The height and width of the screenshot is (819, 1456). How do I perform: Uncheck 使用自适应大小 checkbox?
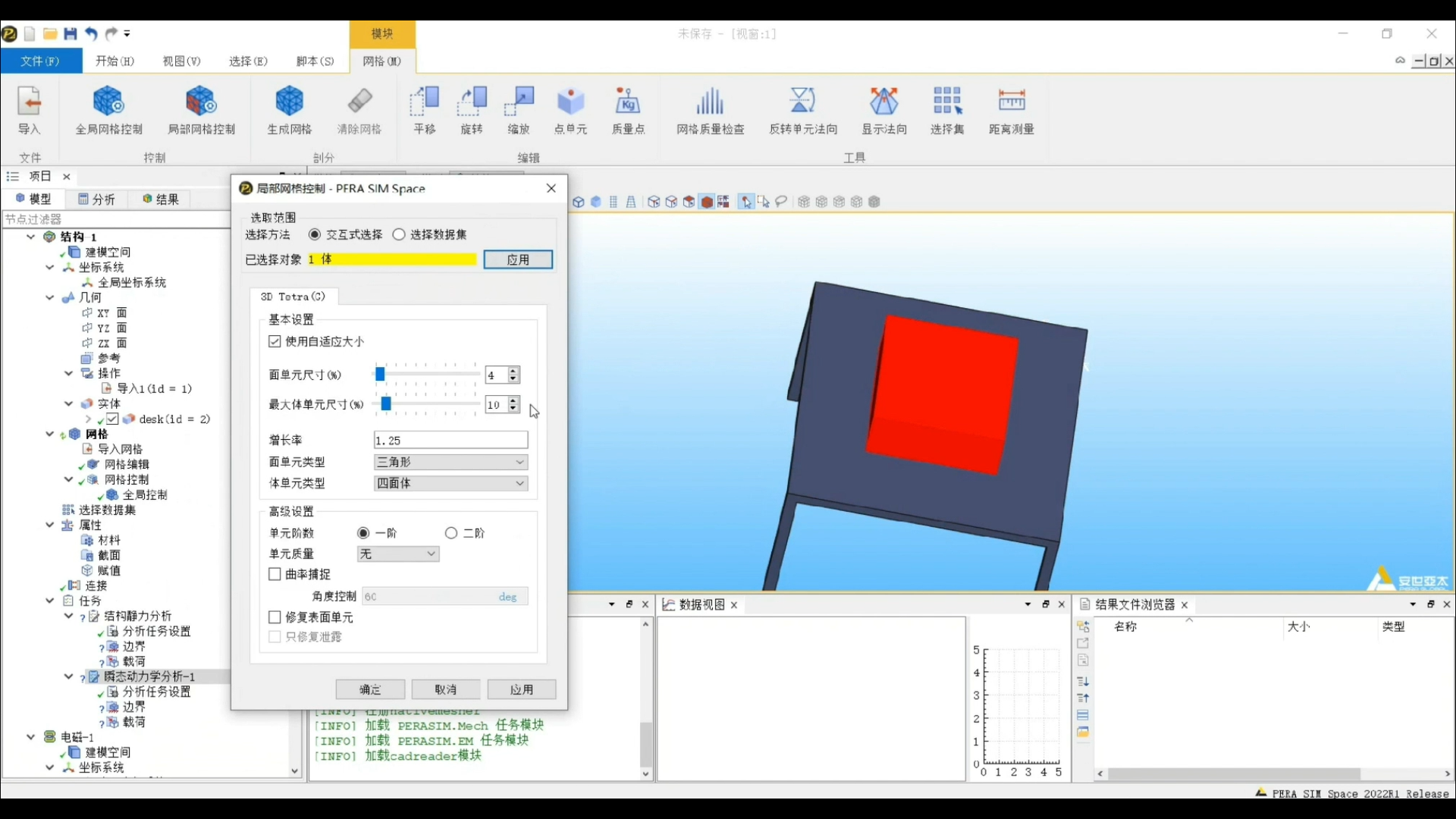275,342
